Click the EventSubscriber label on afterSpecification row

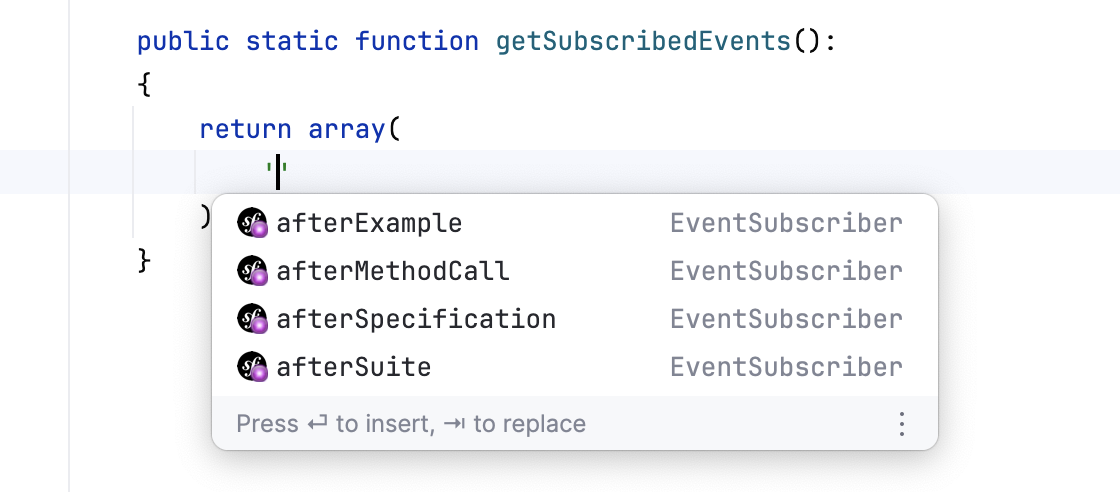(786, 319)
